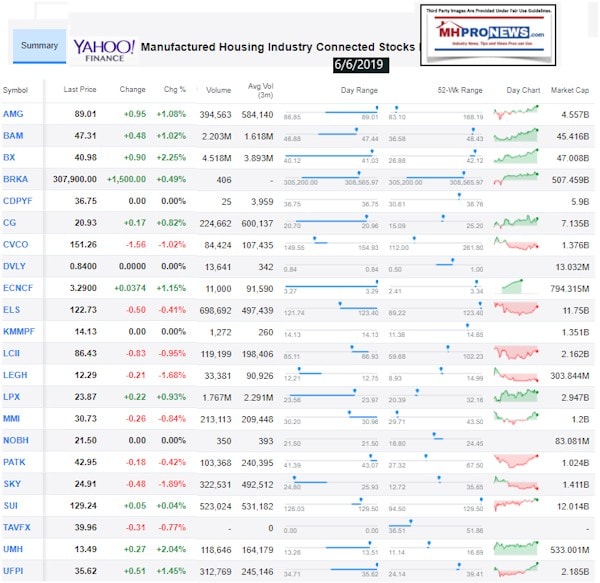Open the LCII ticker link
Screen dimensions: 600x583
point(11,353)
